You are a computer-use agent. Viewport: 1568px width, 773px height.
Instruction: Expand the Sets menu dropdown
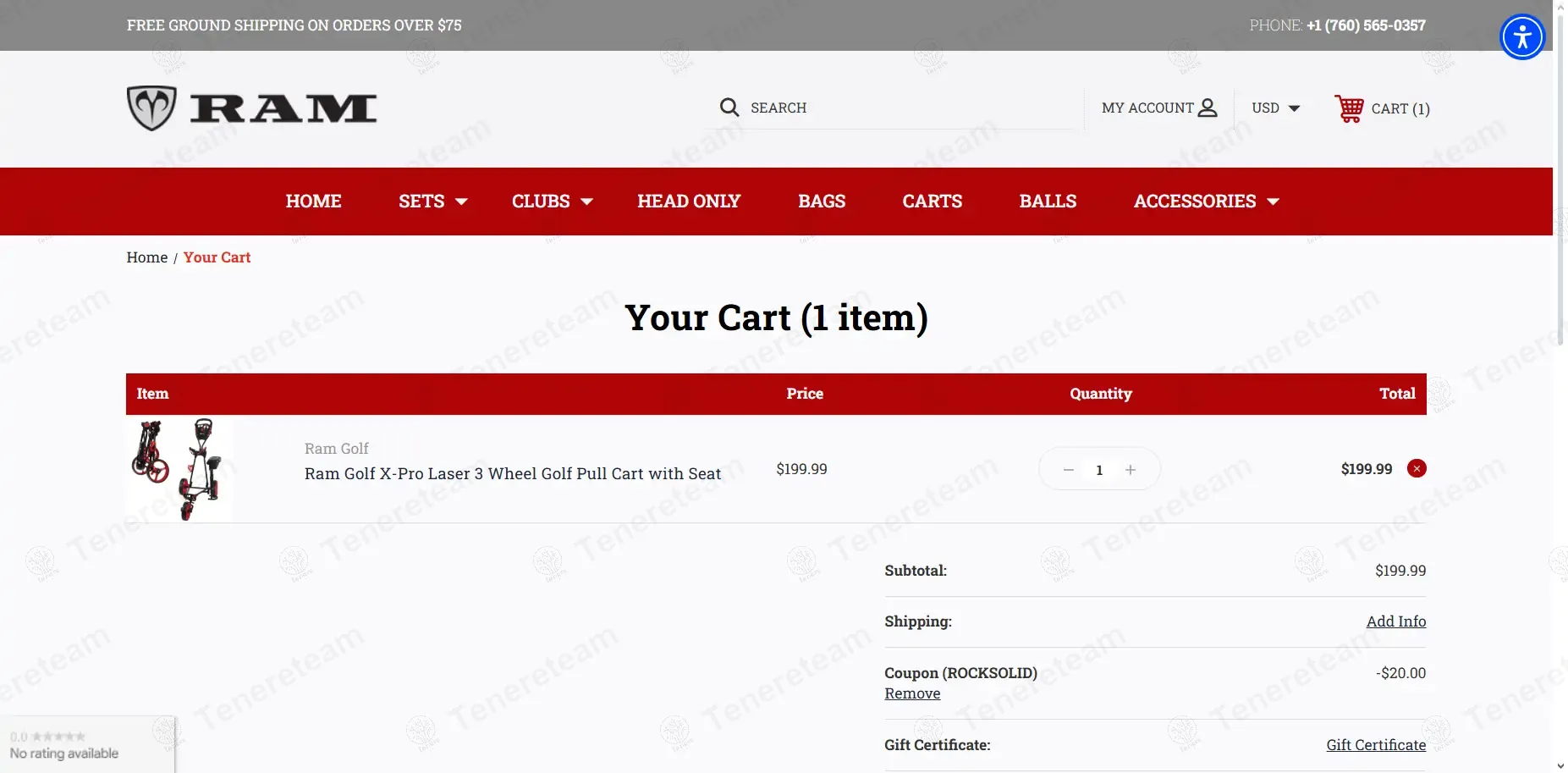click(432, 202)
